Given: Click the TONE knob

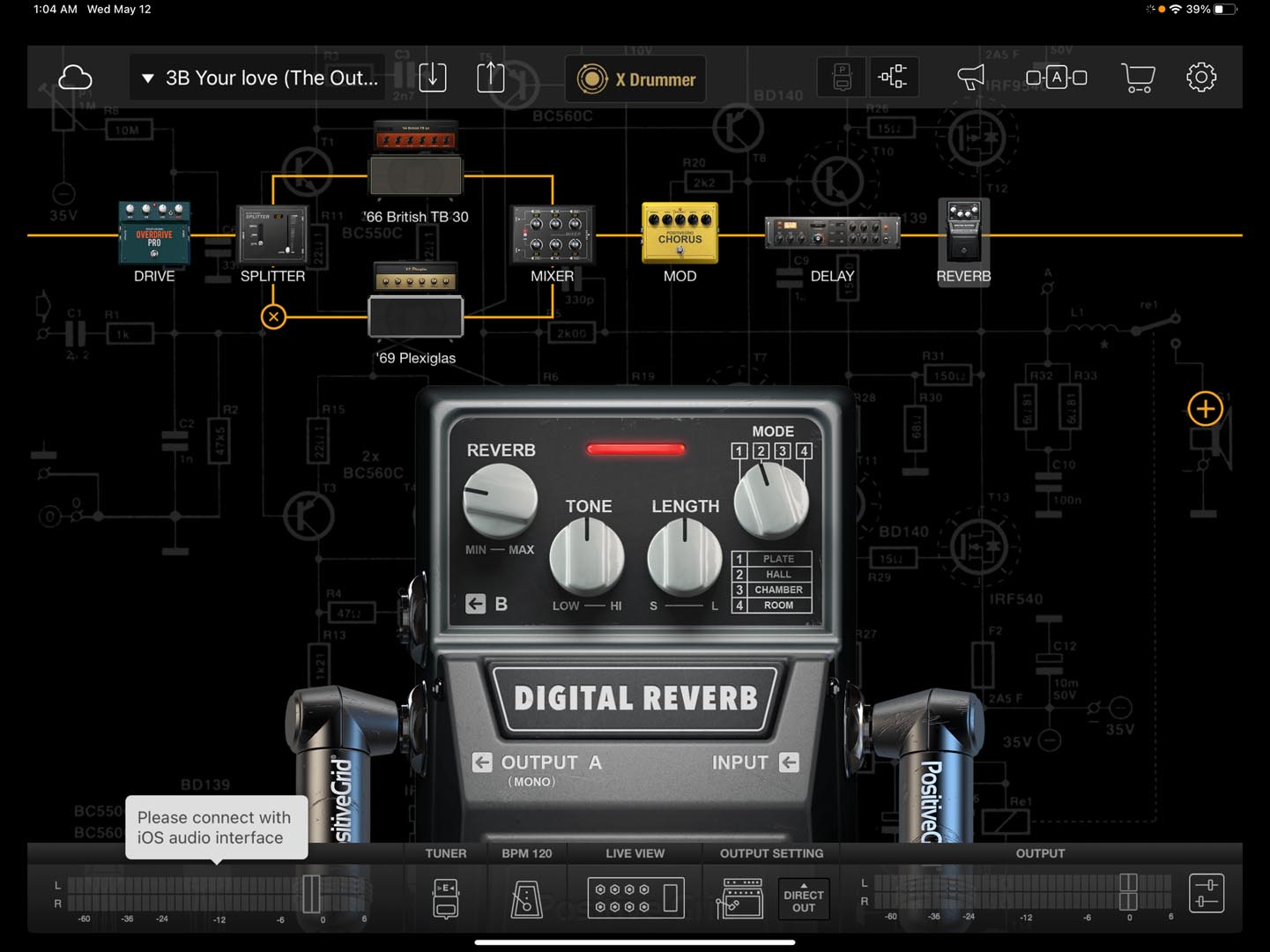Looking at the screenshot, I should click(587, 556).
